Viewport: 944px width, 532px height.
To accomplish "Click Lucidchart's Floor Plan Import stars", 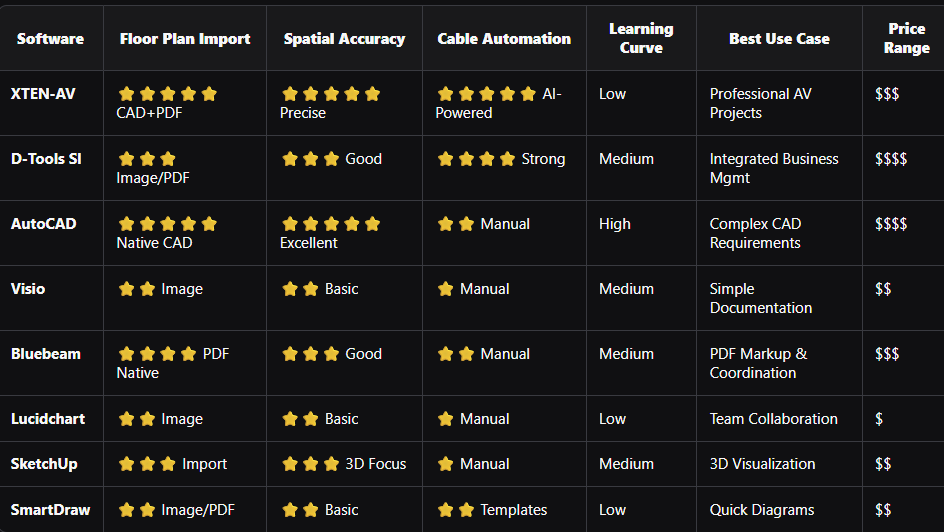I will pos(137,419).
